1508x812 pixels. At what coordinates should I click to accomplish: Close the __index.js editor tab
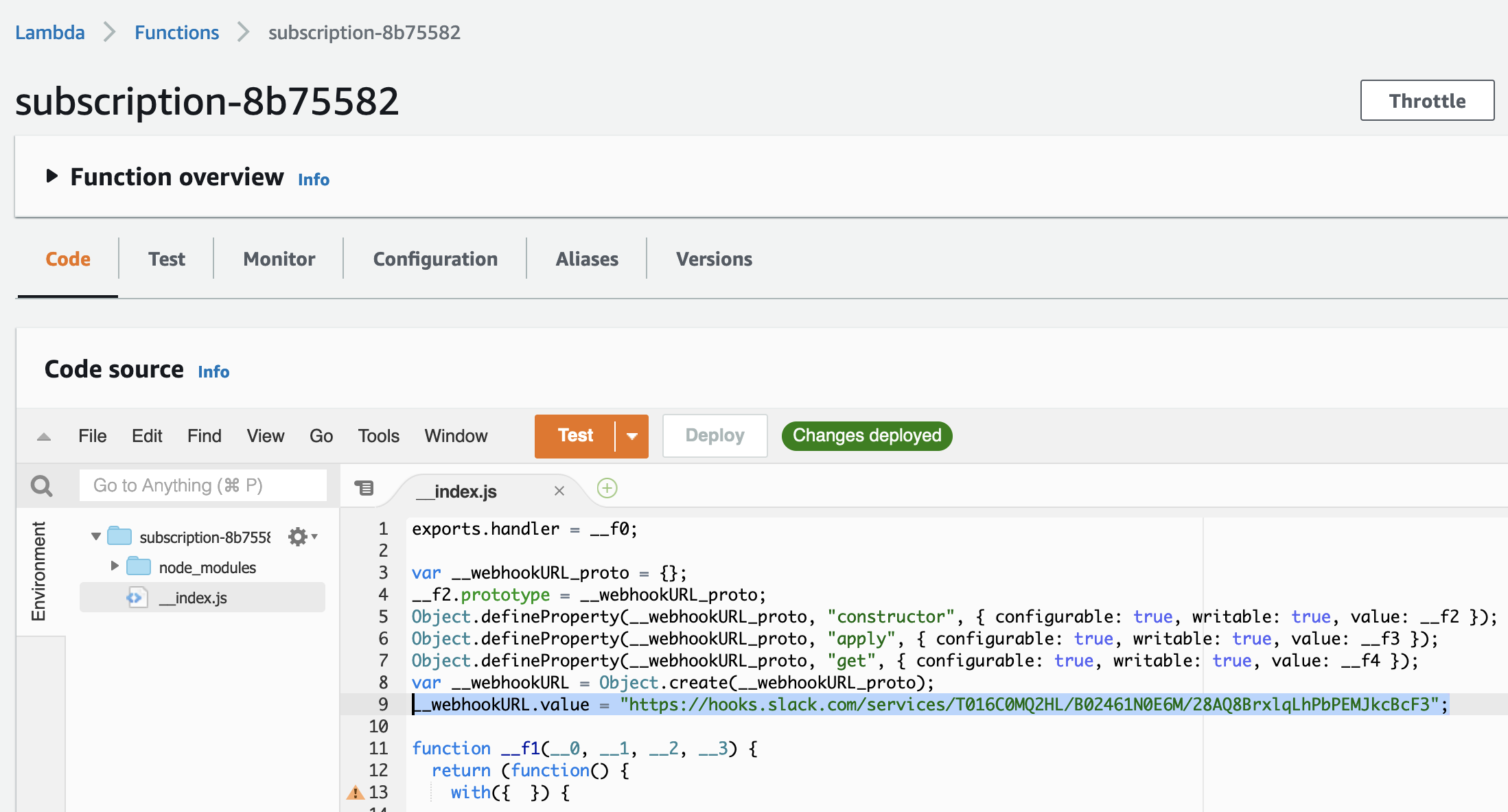point(559,491)
